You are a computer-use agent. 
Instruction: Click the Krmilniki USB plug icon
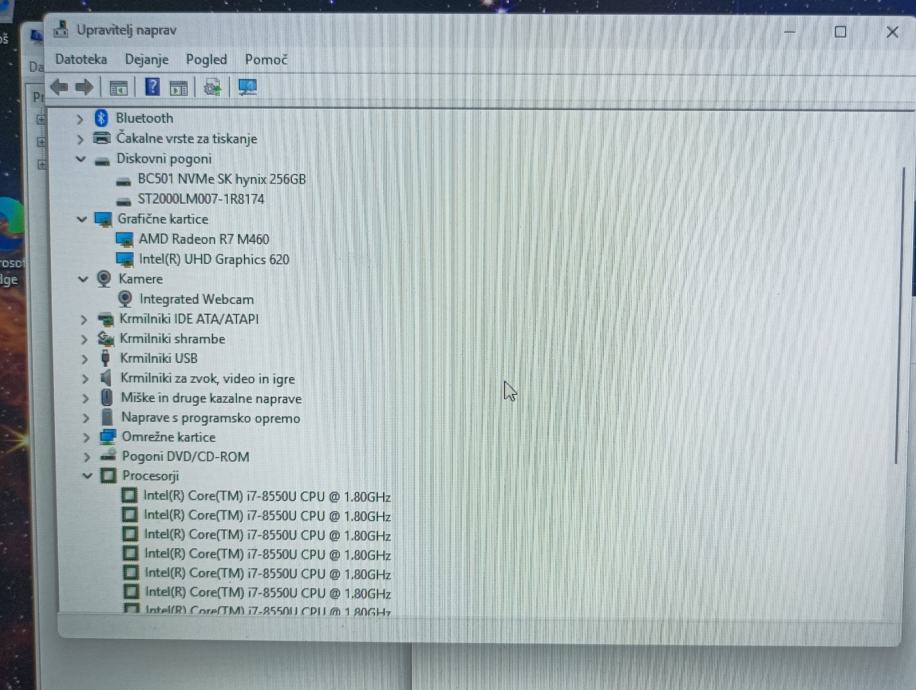[x=106, y=358]
